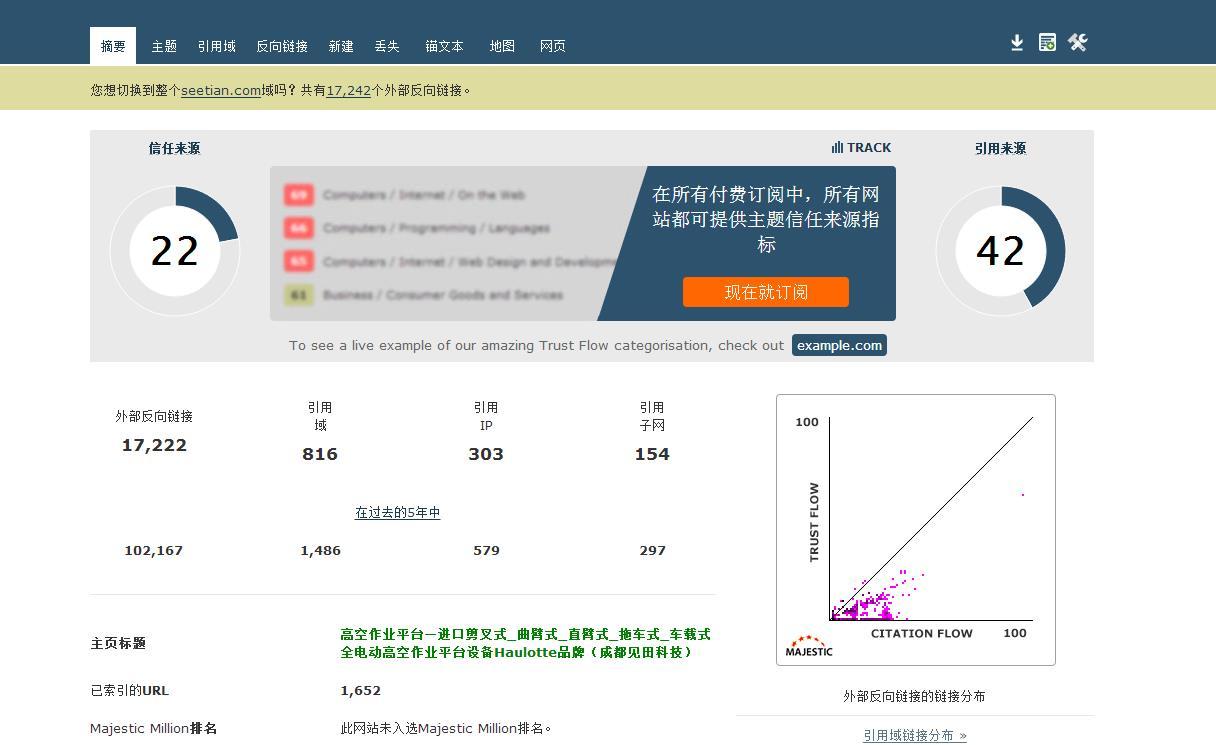Click the Trust Flow vs Citation Flow scatter chart

916,530
